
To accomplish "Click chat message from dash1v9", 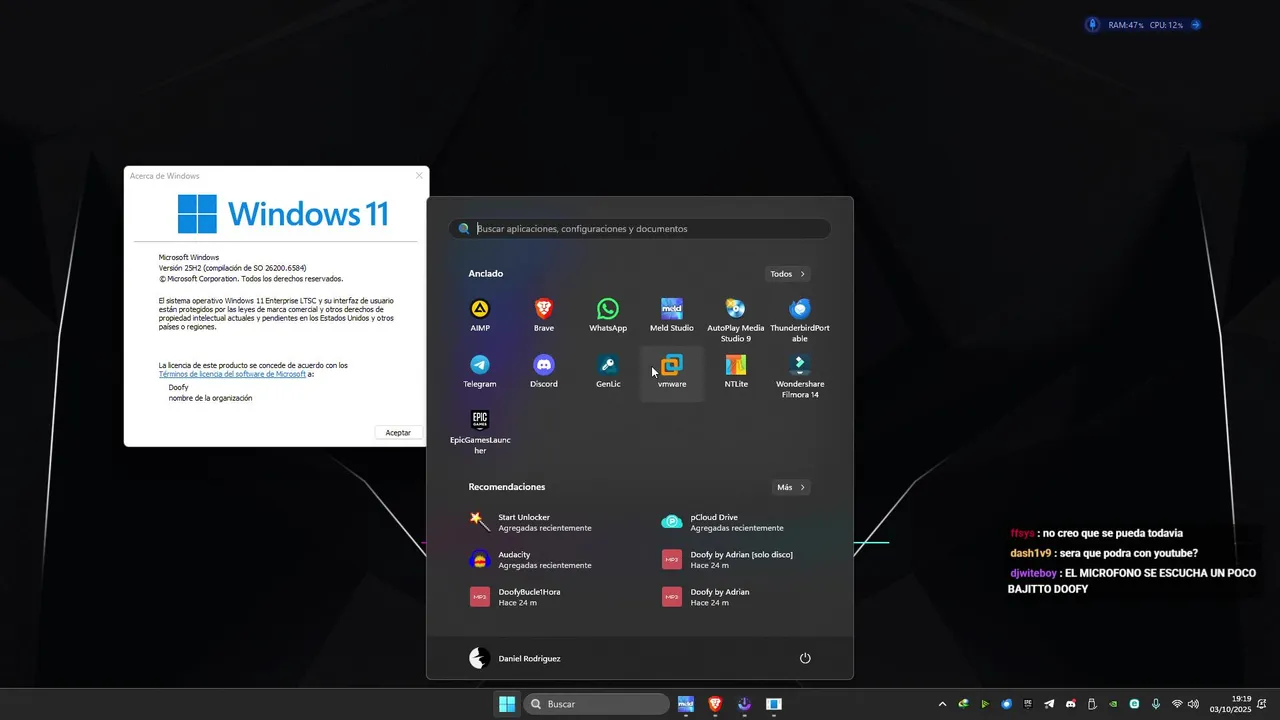I will pyautogui.click(x=1104, y=553).
